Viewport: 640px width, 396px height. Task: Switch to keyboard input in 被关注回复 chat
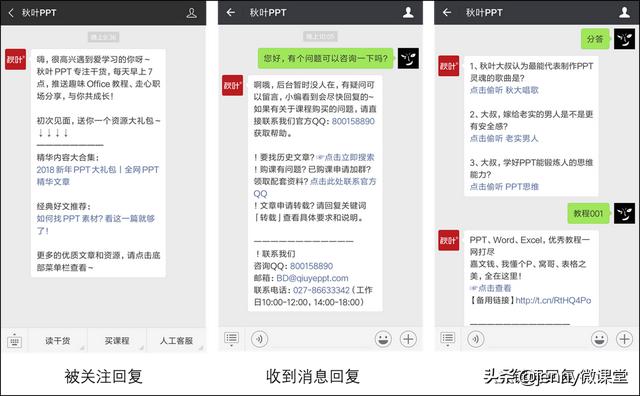(x=14, y=340)
